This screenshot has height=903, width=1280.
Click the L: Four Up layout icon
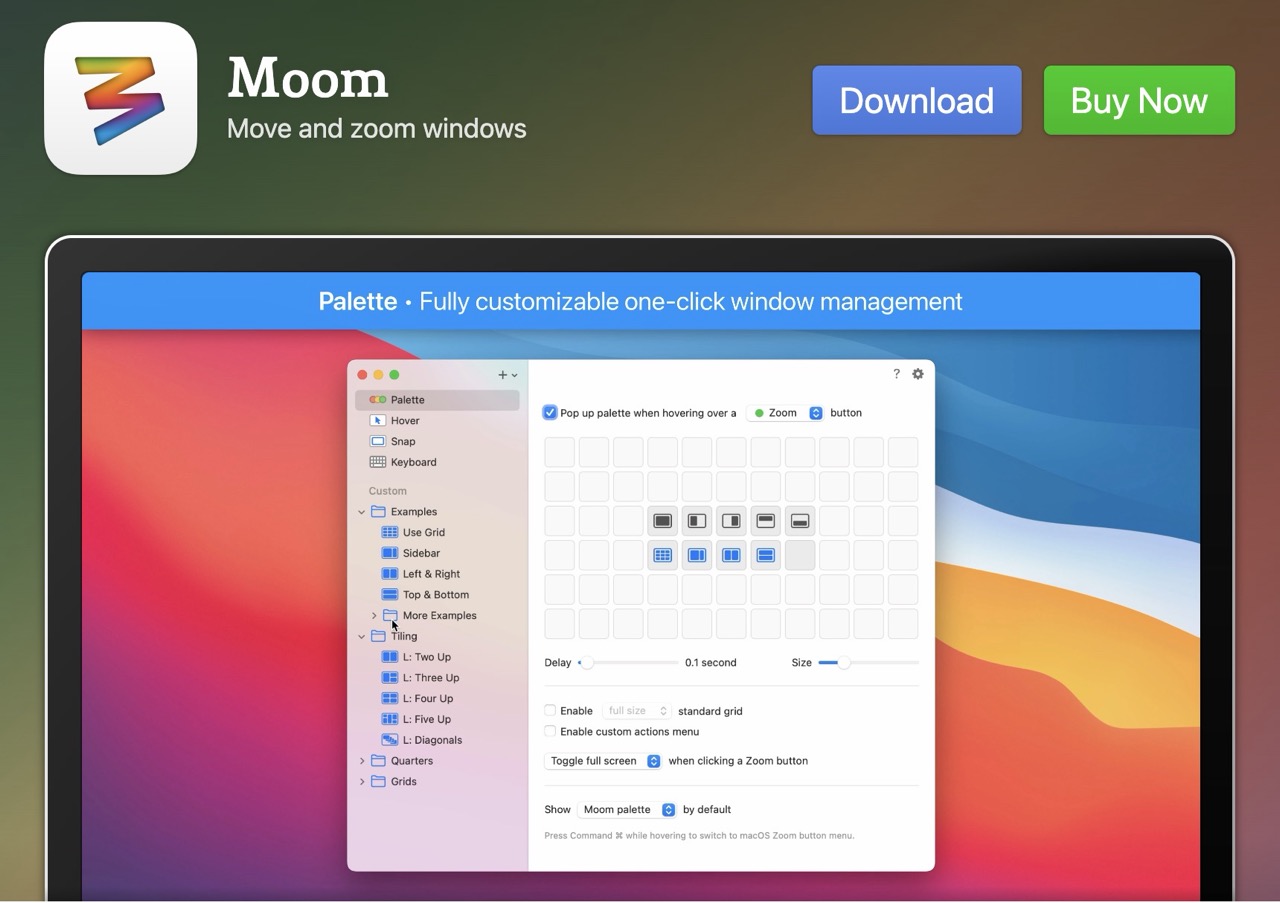(390, 698)
